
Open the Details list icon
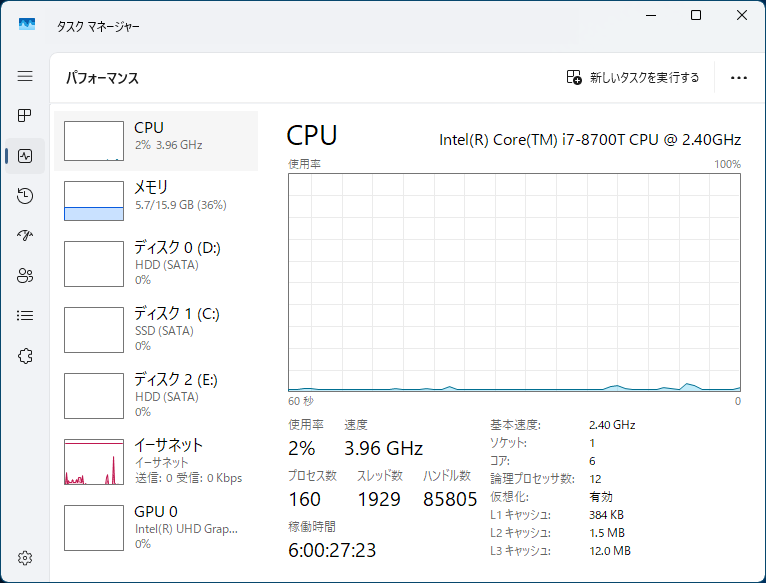click(x=25, y=316)
